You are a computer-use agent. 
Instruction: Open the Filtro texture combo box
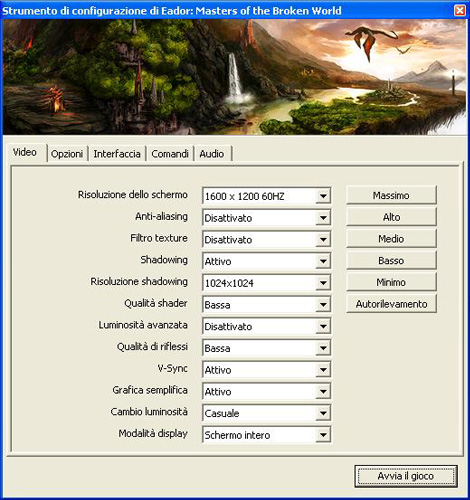(x=267, y=239)
